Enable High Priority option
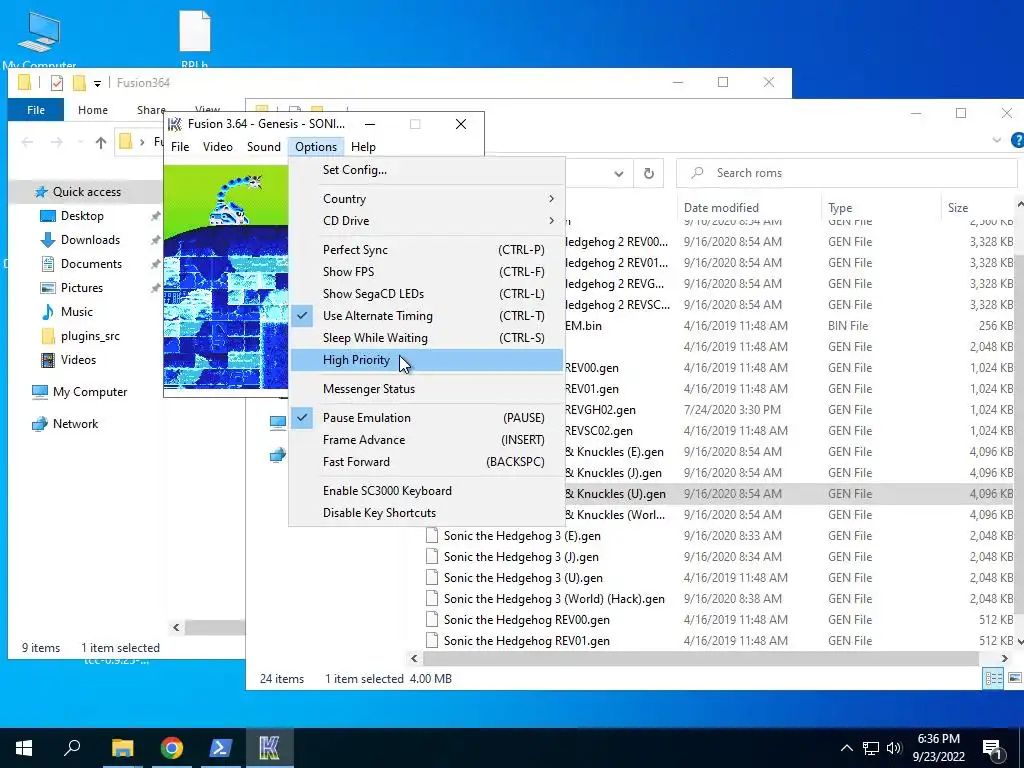Image resolution: width=1024 pixels, height=768 pixels. coord(426,360)
